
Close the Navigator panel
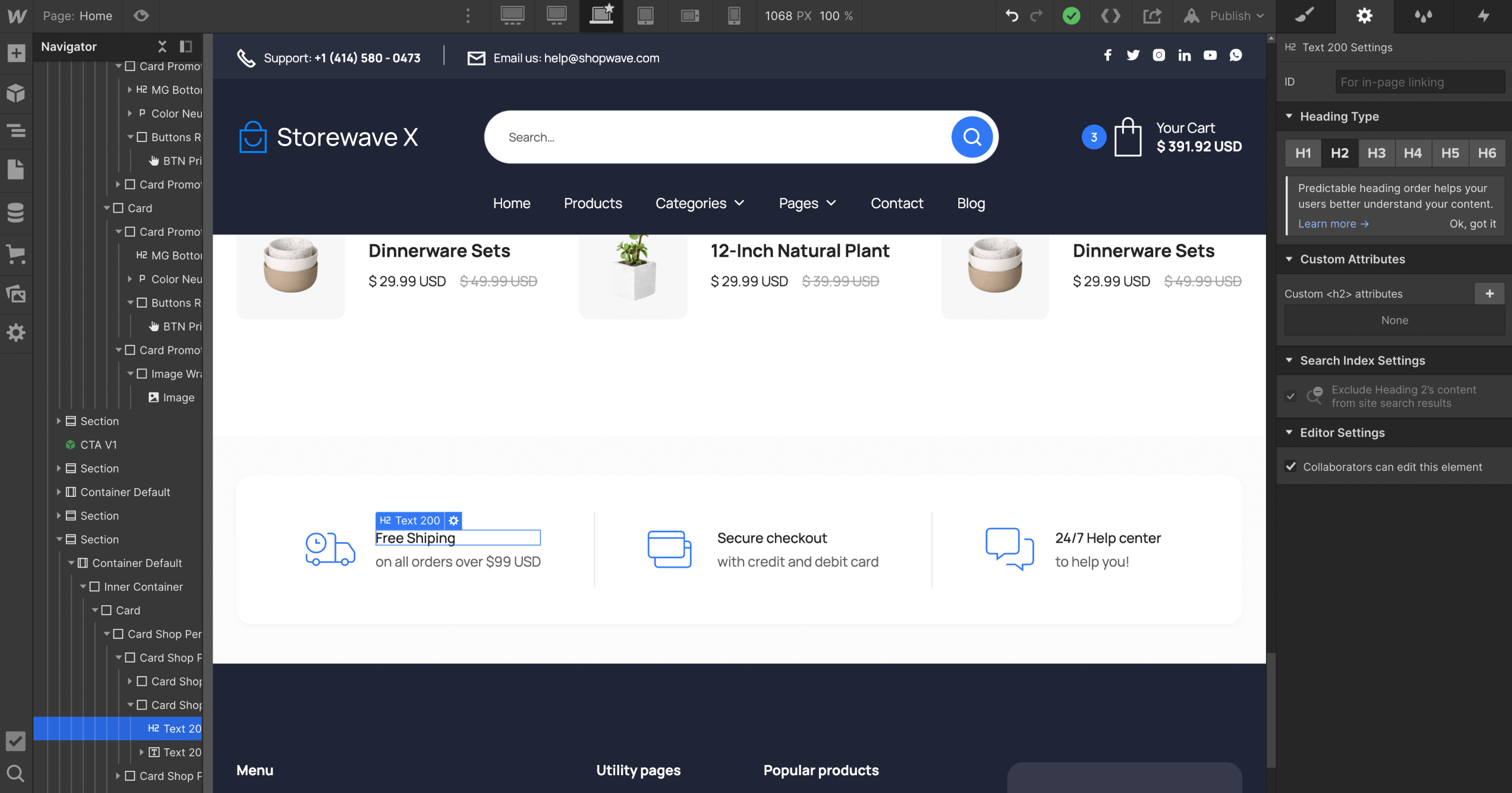pyautogui.click(x=162, y=46)
